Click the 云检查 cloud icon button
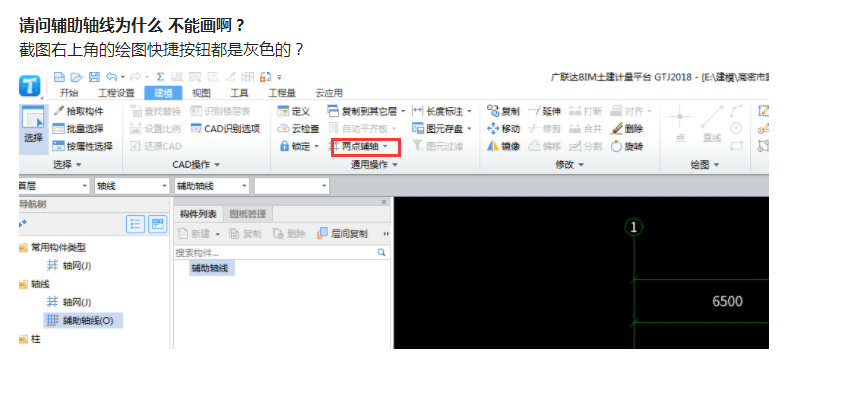Screen dimensions: 848x393 [x=298, y=129]
